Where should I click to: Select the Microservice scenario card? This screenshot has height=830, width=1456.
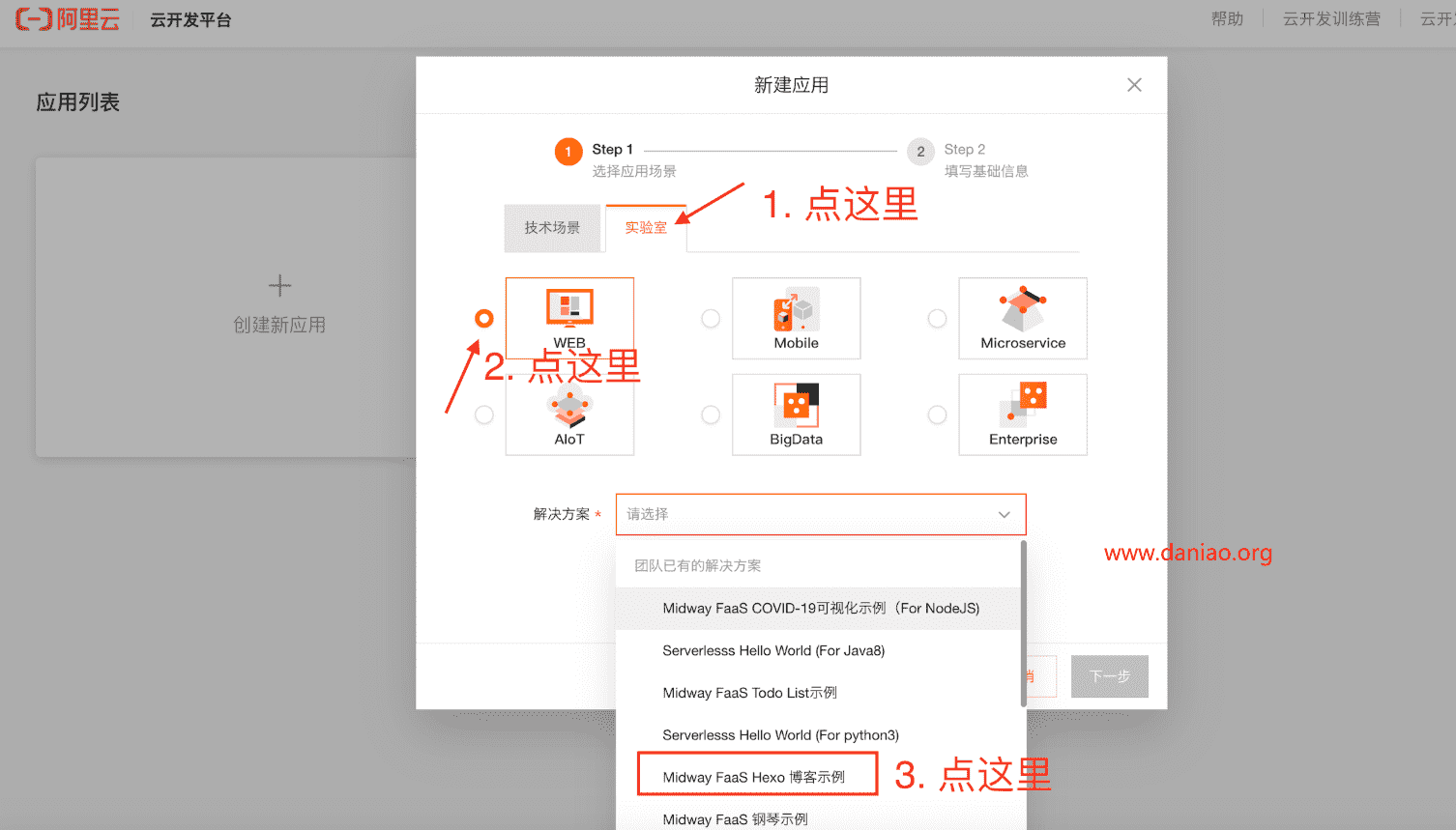[1023, 318]
